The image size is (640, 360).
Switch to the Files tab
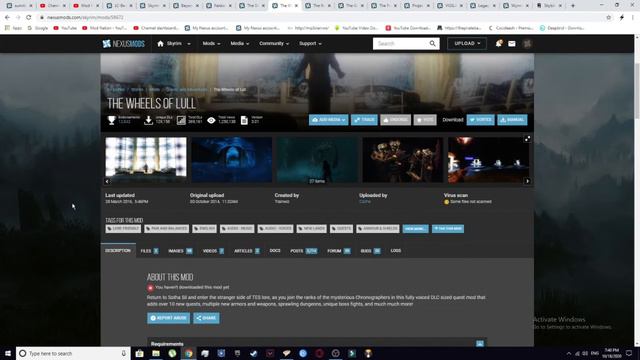point(149,251)
